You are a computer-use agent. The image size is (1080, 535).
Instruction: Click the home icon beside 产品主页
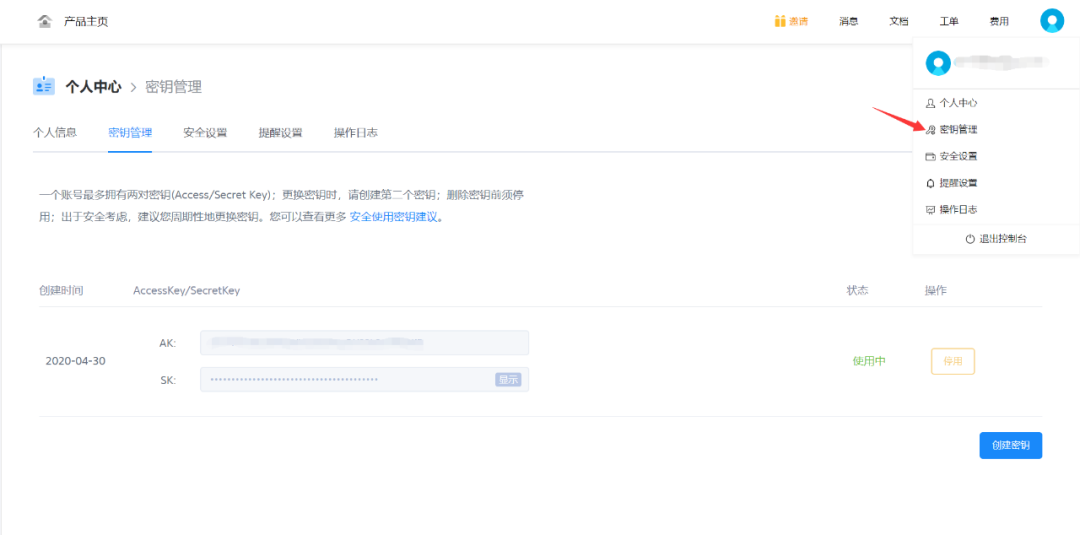coord(44,21)
